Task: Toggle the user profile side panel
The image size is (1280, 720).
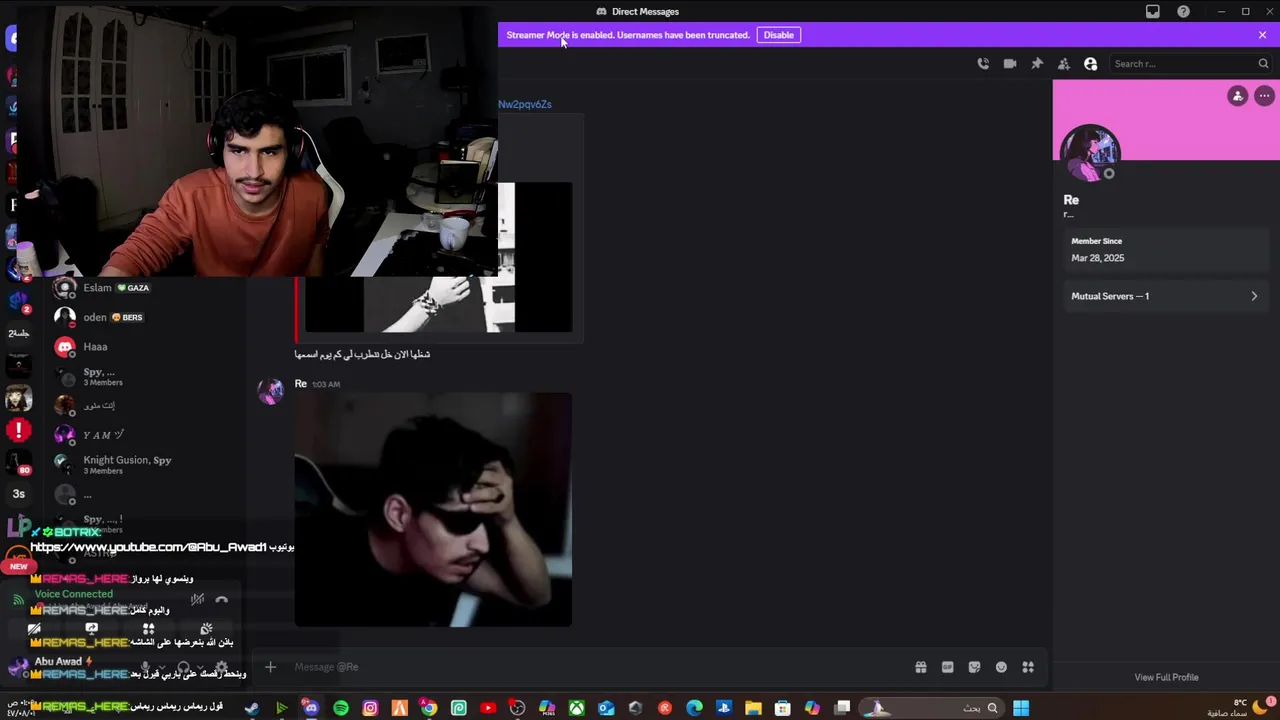Action: 1091,64
